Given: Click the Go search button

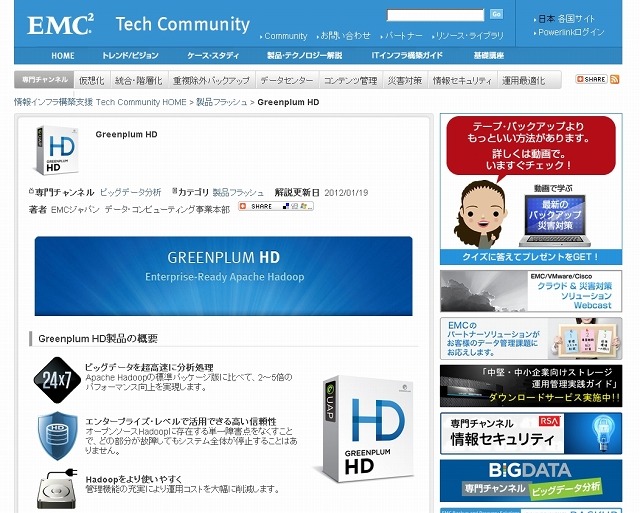Looking at the screenshot, I should click(496, 14).
